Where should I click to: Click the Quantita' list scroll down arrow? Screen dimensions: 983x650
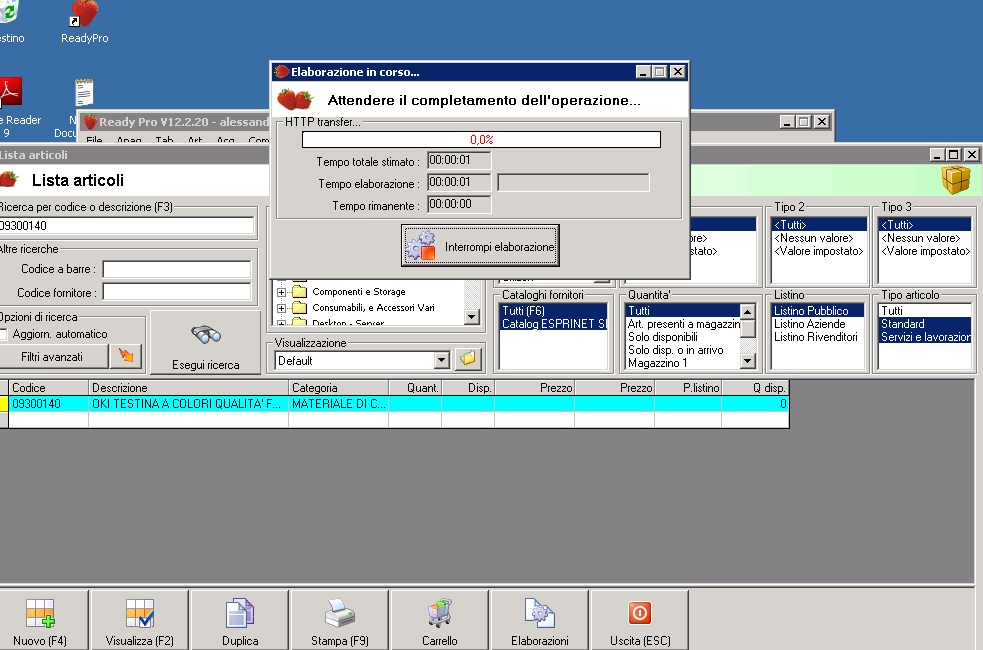pos(747,361)
